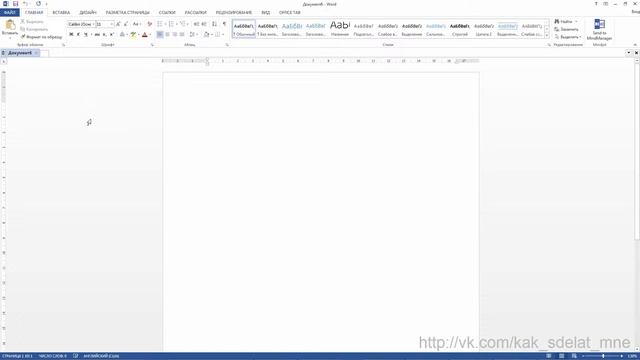This screenshot has width=640, height=360.
Task: Open the Font dialog launcher
Action: click(152, 45)
